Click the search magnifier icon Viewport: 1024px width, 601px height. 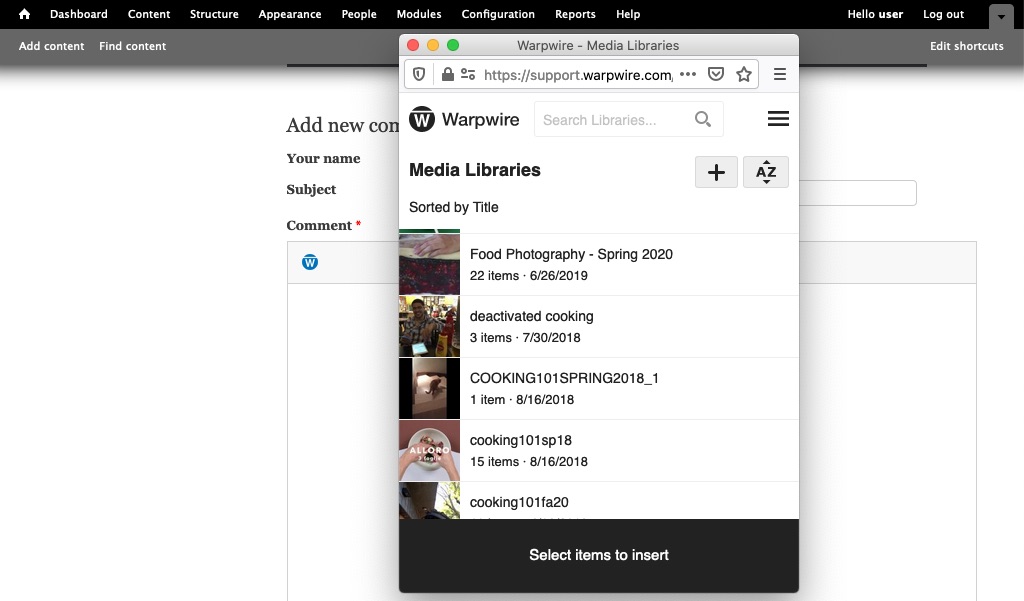(x=703, y=119)
